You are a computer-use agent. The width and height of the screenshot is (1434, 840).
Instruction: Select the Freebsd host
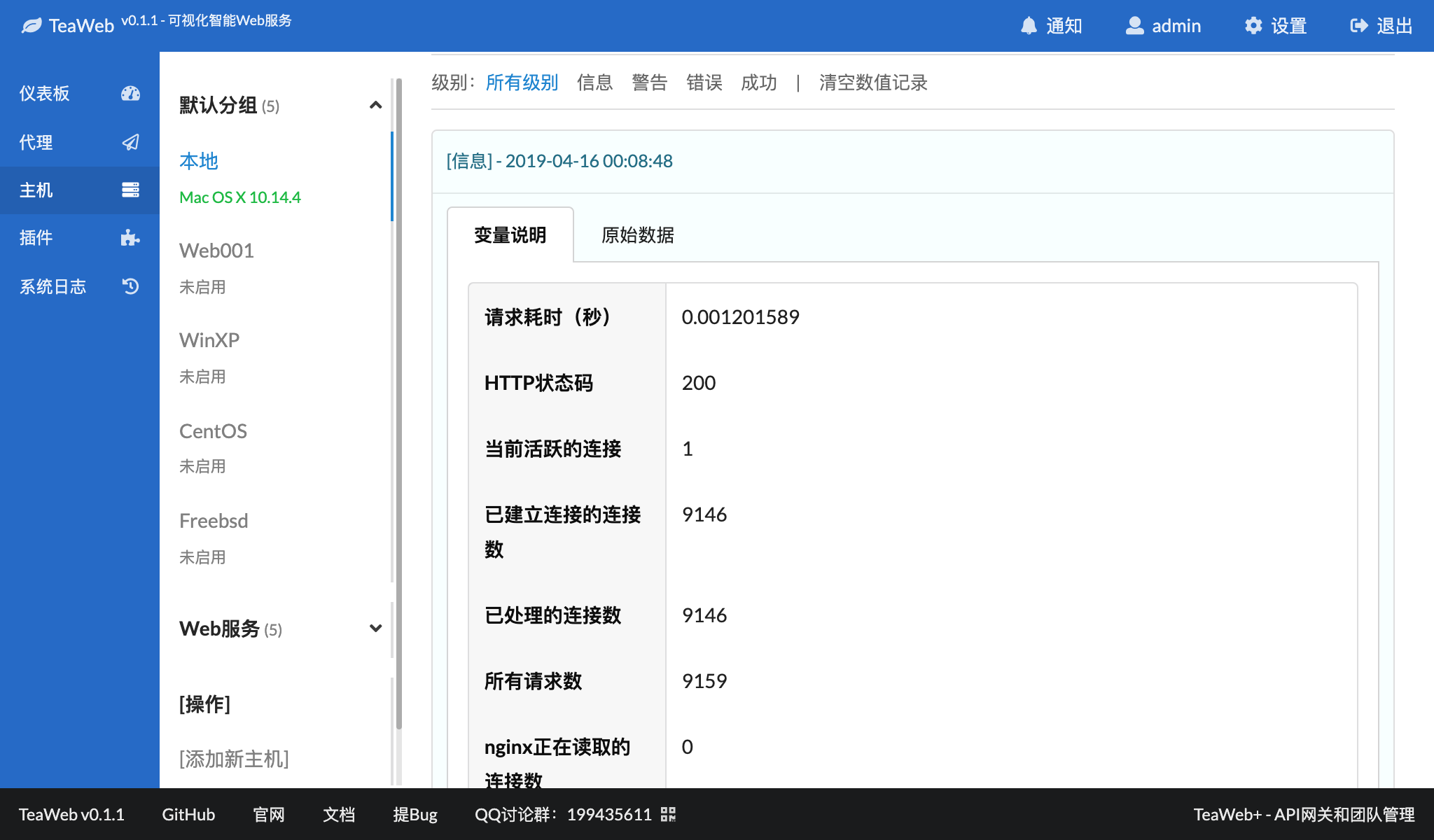(x=214, y=521)
